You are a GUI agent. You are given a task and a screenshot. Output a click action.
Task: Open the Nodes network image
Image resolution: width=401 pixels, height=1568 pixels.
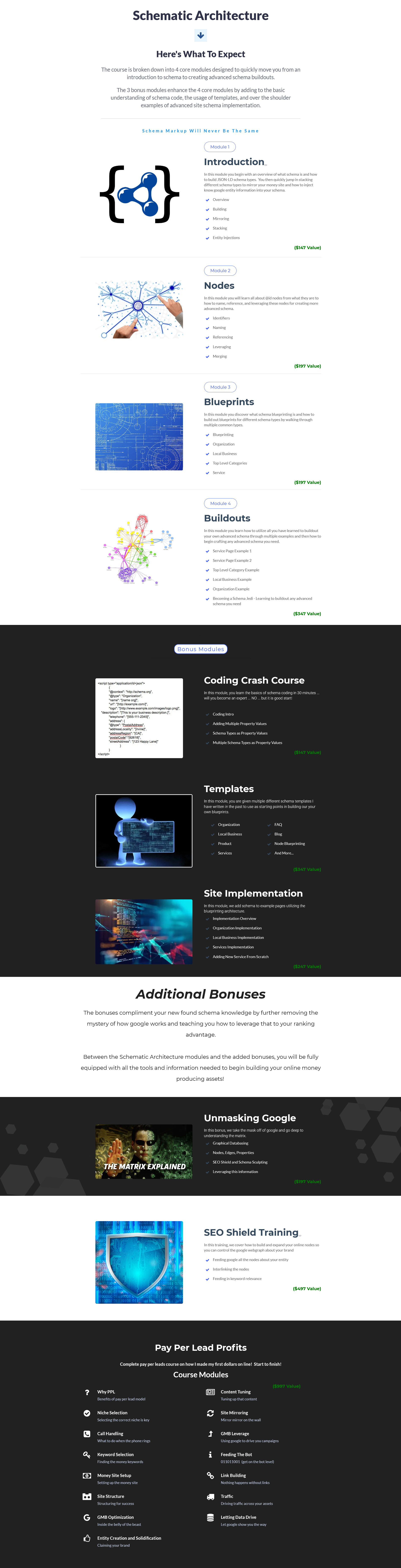[139, 309]
